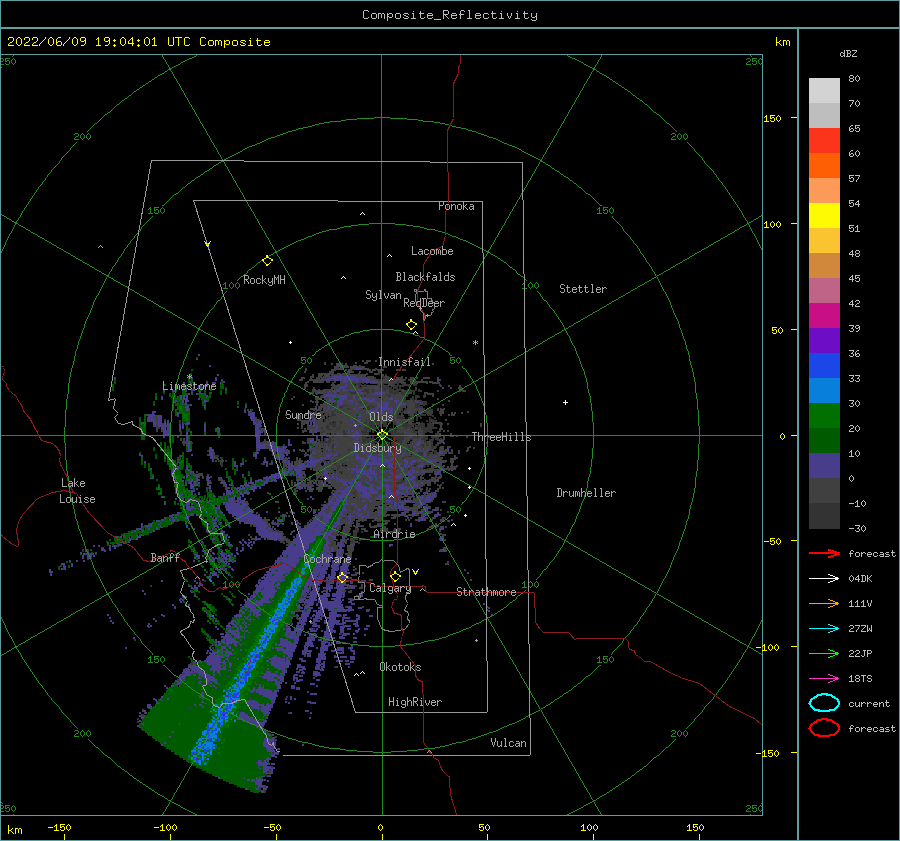This screenshot has height=841, width=900.
Task: Click the Lake Louise label
Action: pyautogui.click(x=77, y=491)
